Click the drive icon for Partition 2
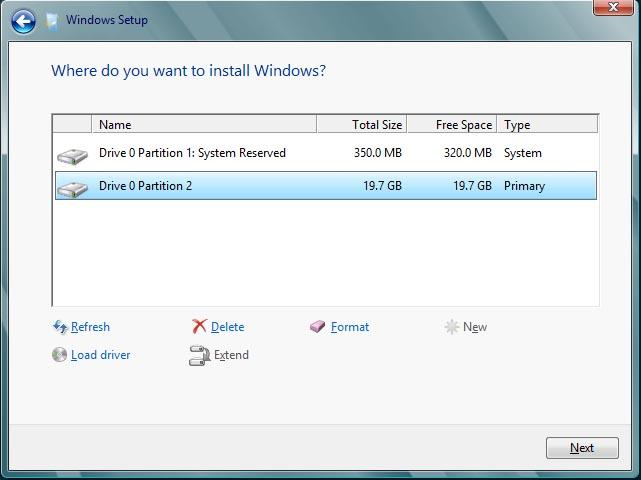Image resolution: width=641 pixels, height=480 pixels. coord(72,188)
